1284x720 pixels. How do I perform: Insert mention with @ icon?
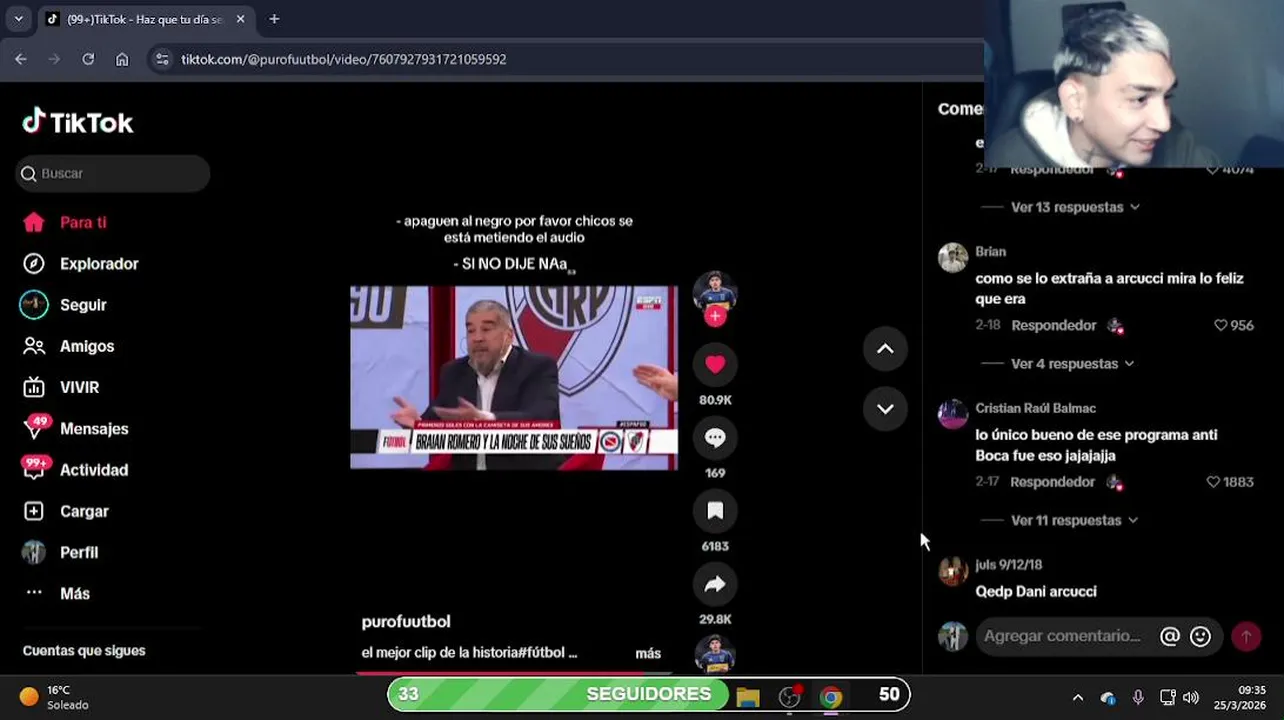(x=1169, y=636)
